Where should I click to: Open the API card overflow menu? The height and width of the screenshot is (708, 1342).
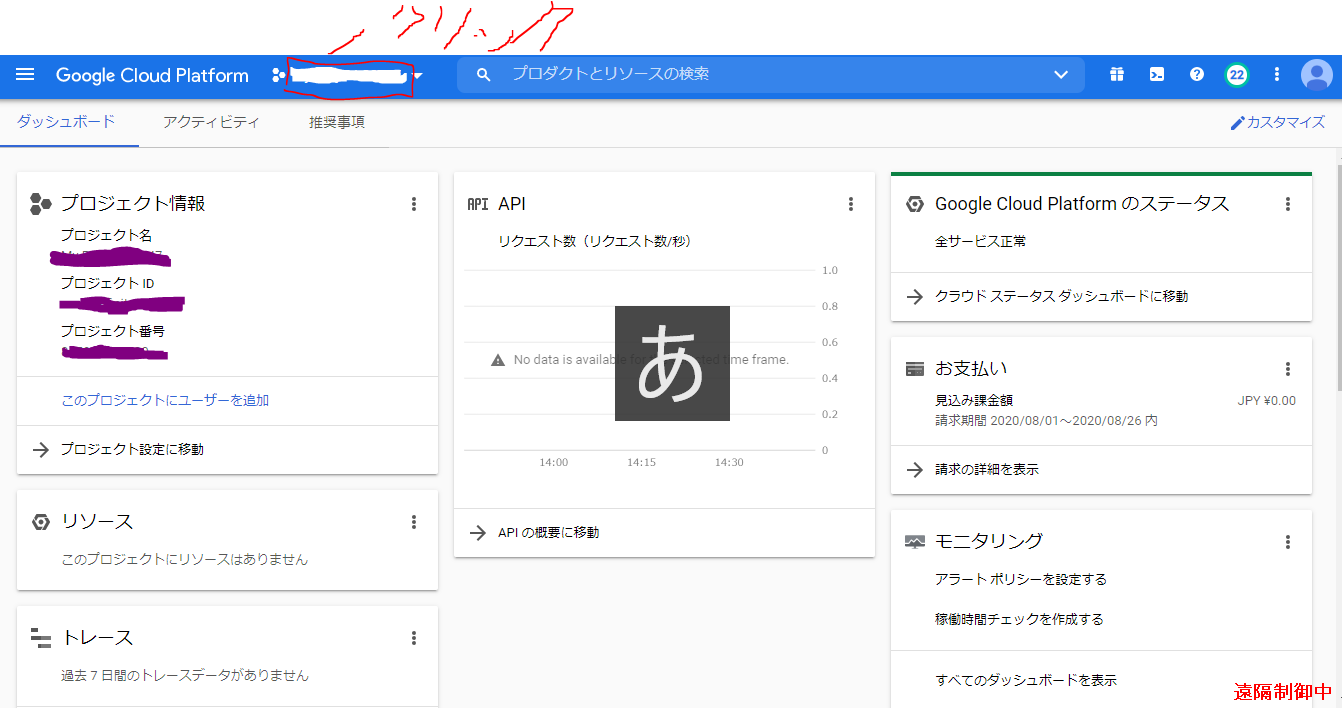point(850,203)
